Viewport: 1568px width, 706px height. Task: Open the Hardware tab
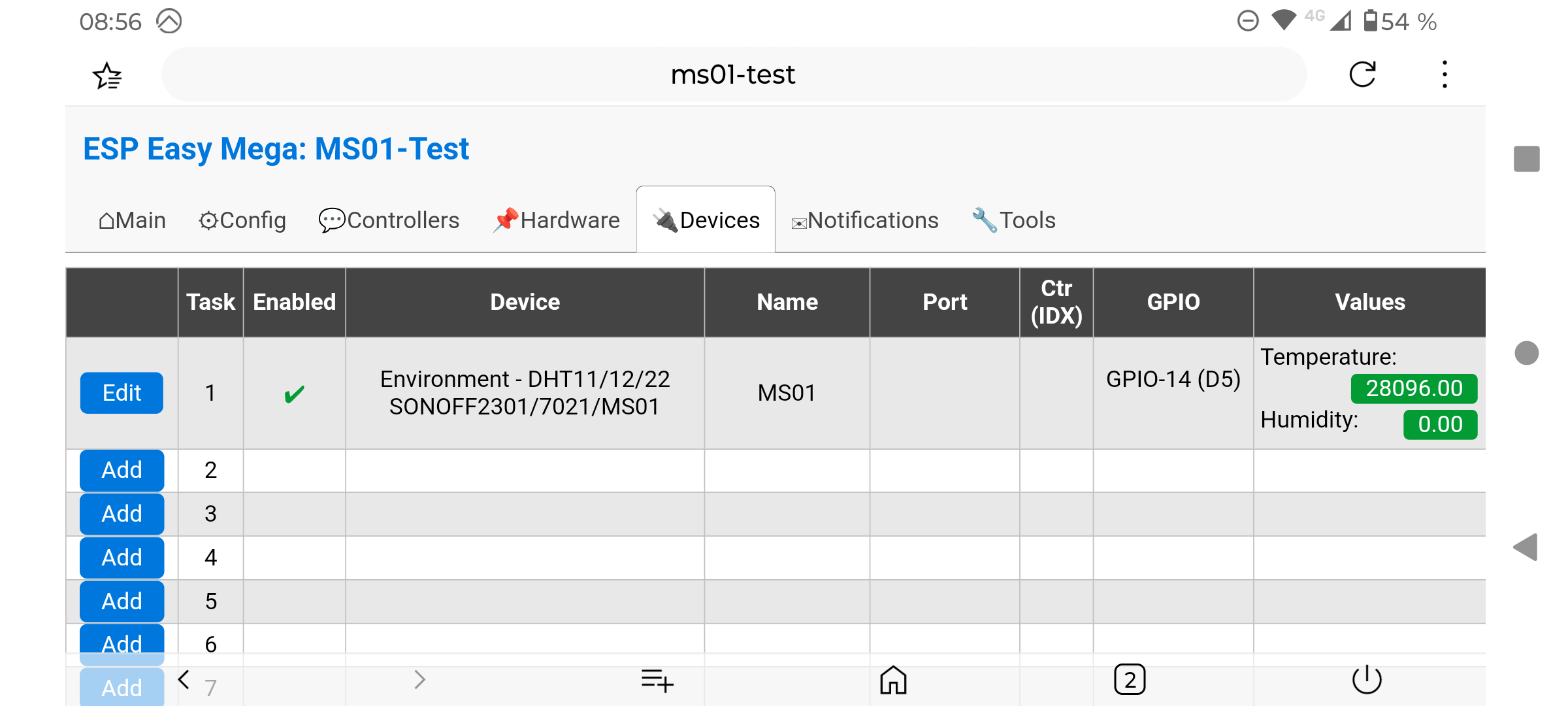[556, 220]
